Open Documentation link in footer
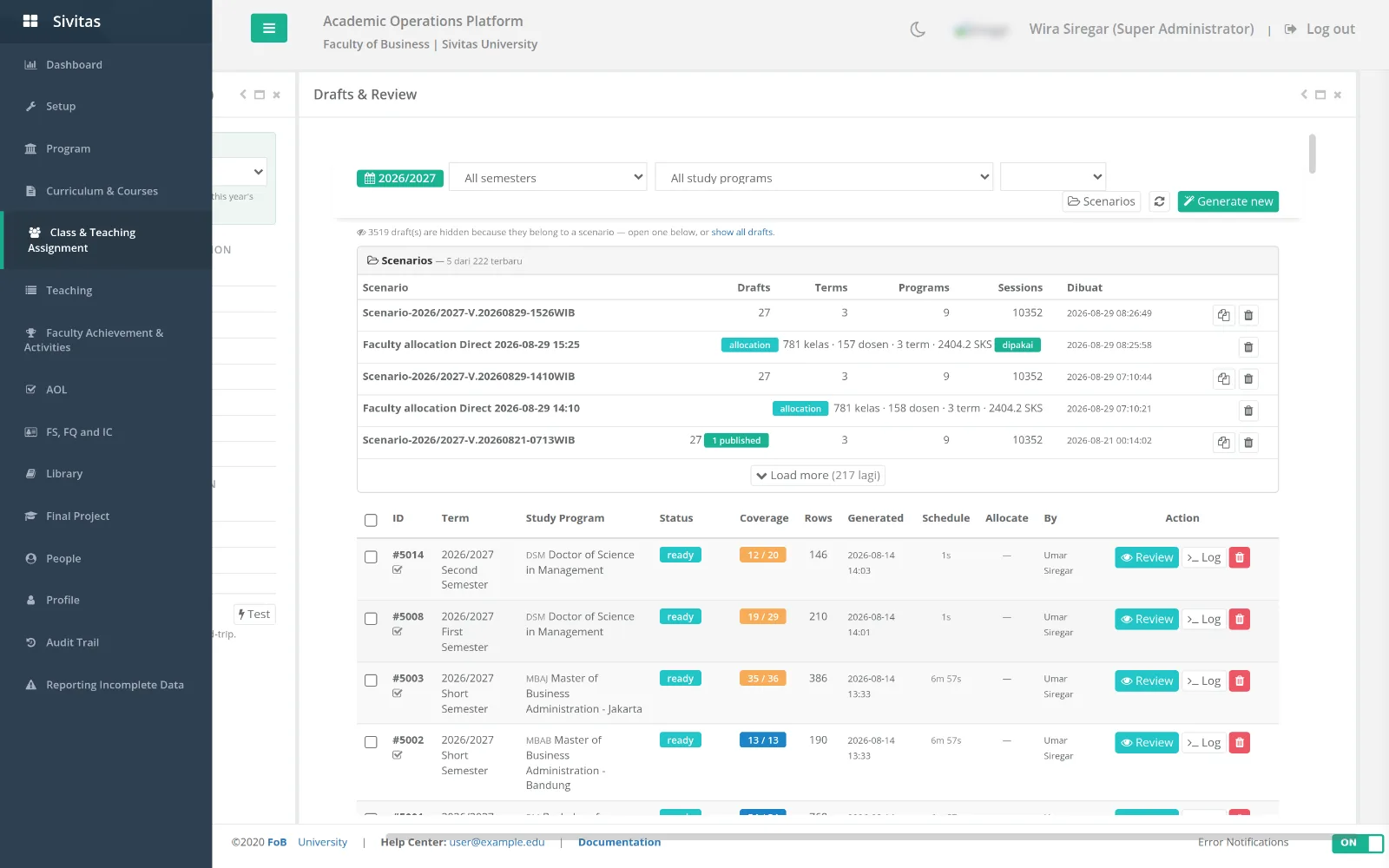 (x=619, y=842)
